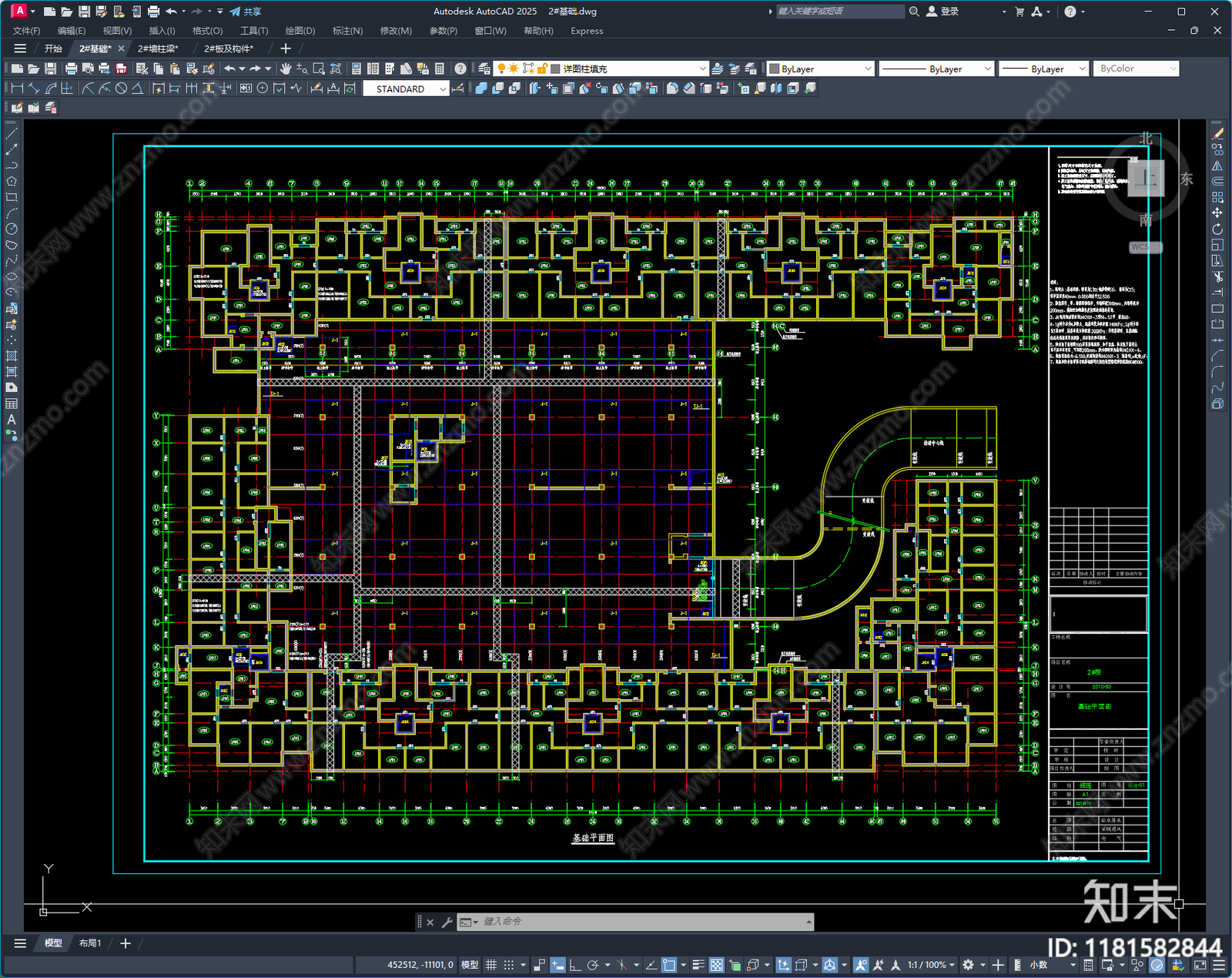
Task: Add a new drawing tab with plus button
Action: click(x=286, y=49)
